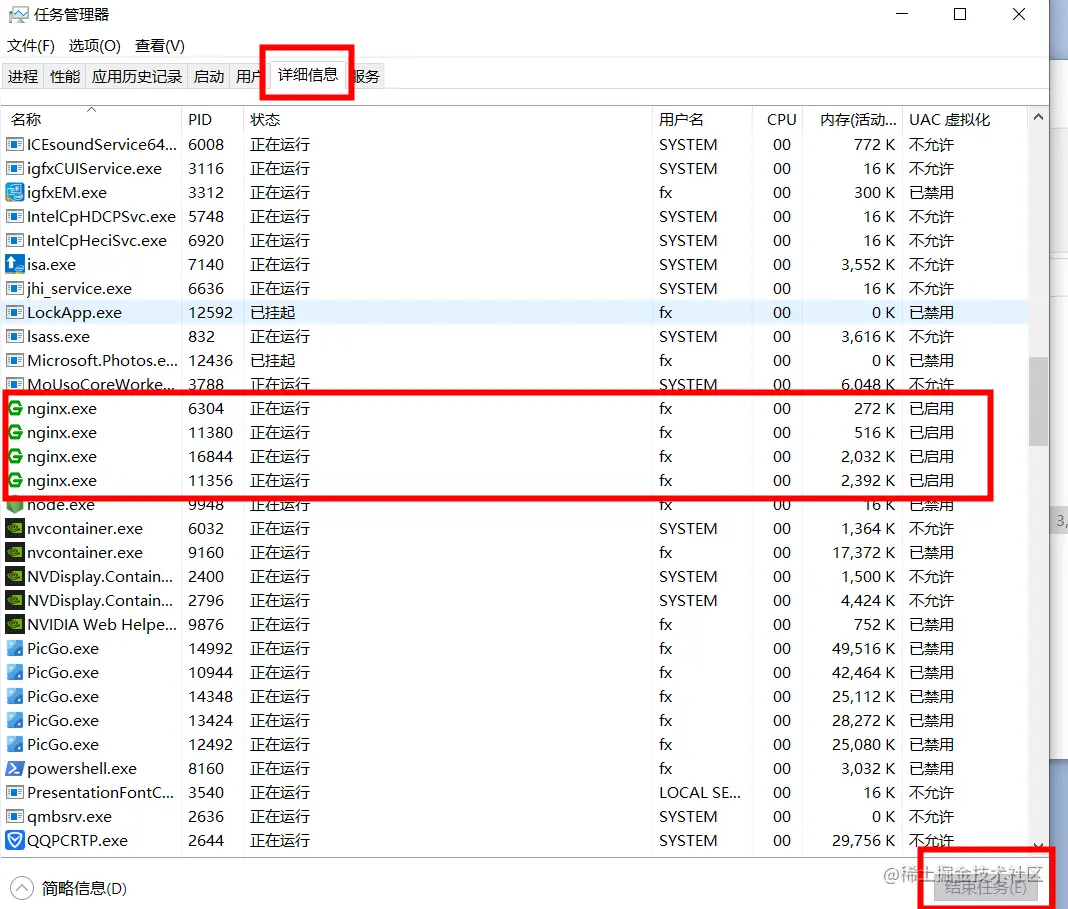Click the IntelCpHDCPSvc.exe icon

click(x=14, y=217)
